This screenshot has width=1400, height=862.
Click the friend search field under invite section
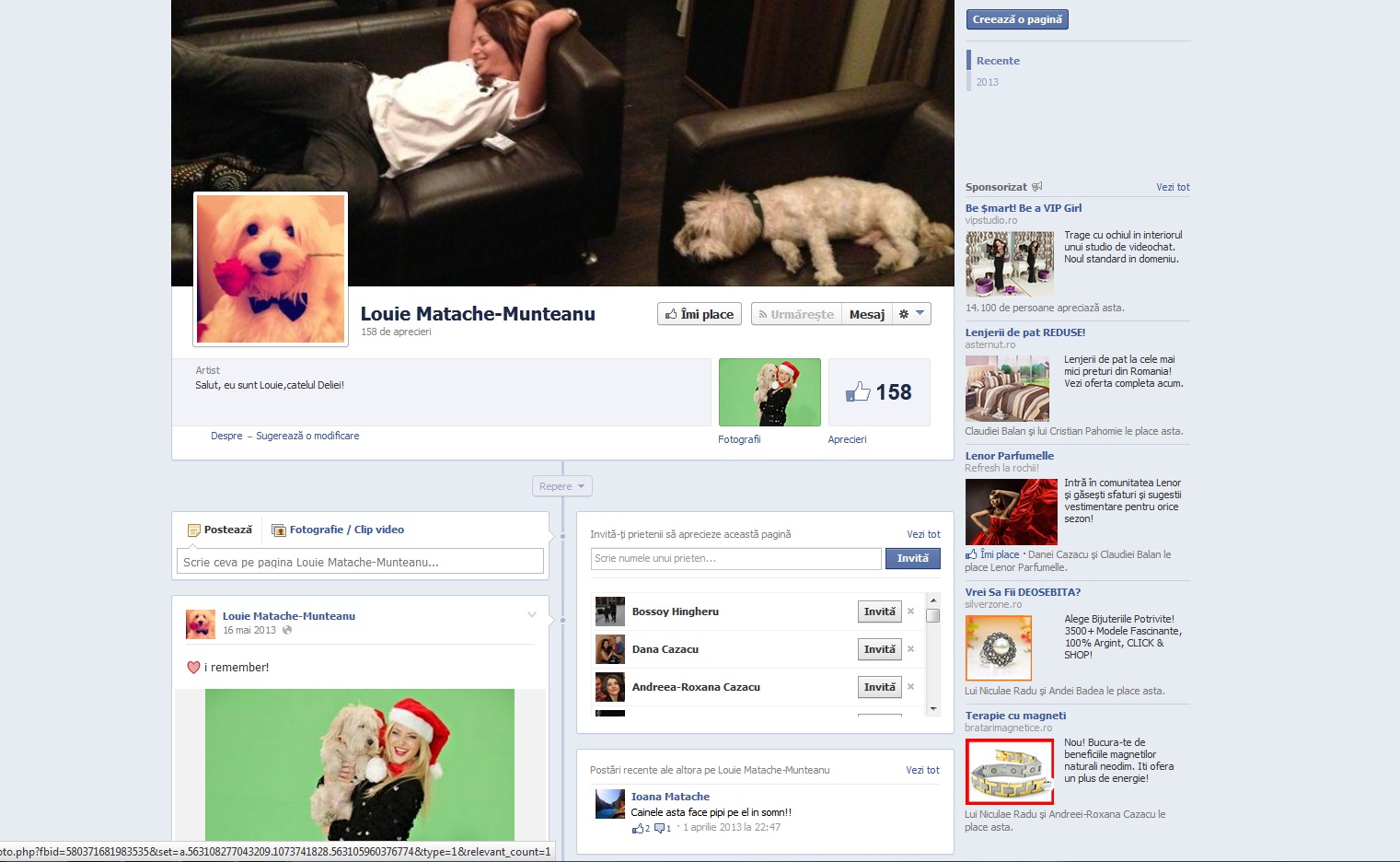735,558
